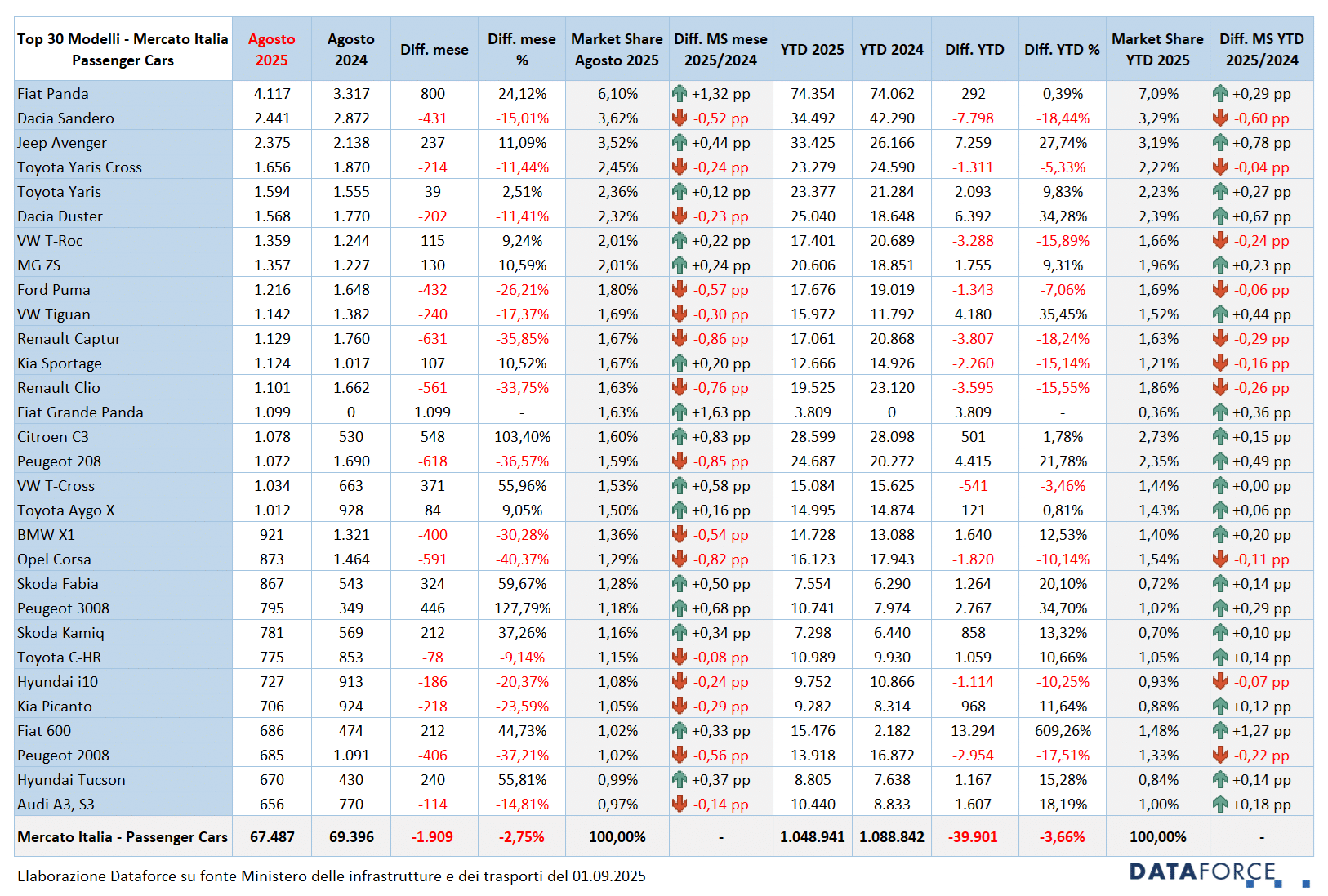Select the Market Share YTD 2025 header
The image size is (1328, 896).
(x=1157, y=49)
